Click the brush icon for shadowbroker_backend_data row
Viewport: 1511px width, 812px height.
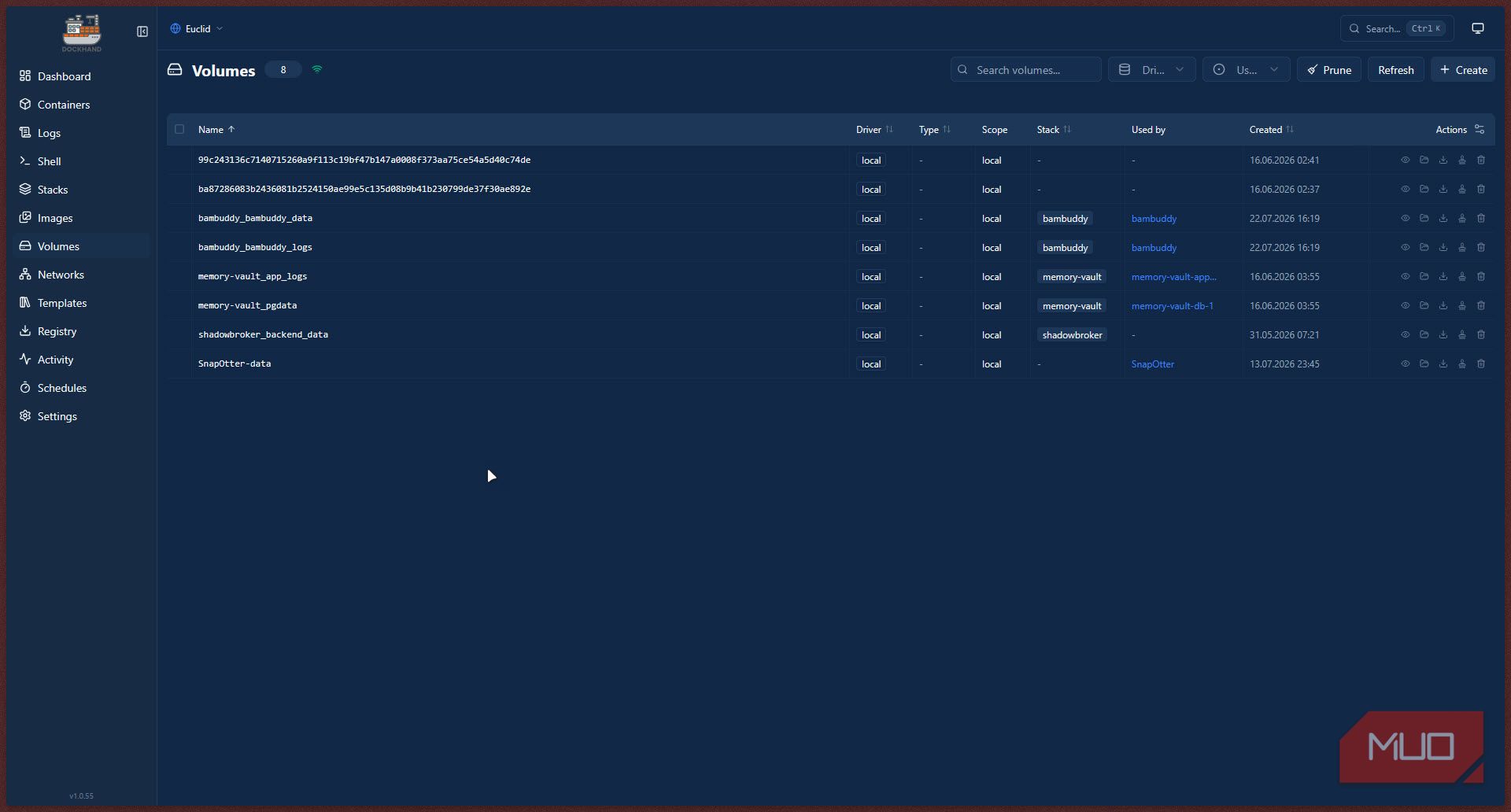1462,334
